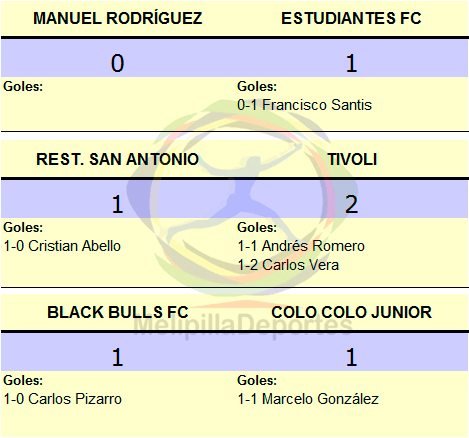Select the Cristian Abello goal entry
Viewport: 469px width, 438px height.
pyautogui.click(x=62, y=246)
